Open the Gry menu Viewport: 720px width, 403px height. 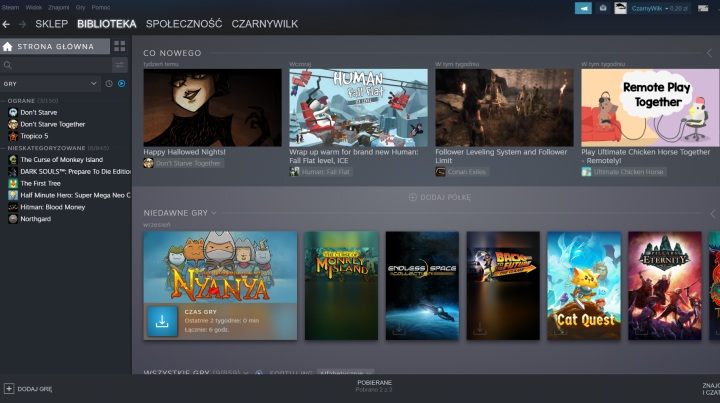click(80, 7)
